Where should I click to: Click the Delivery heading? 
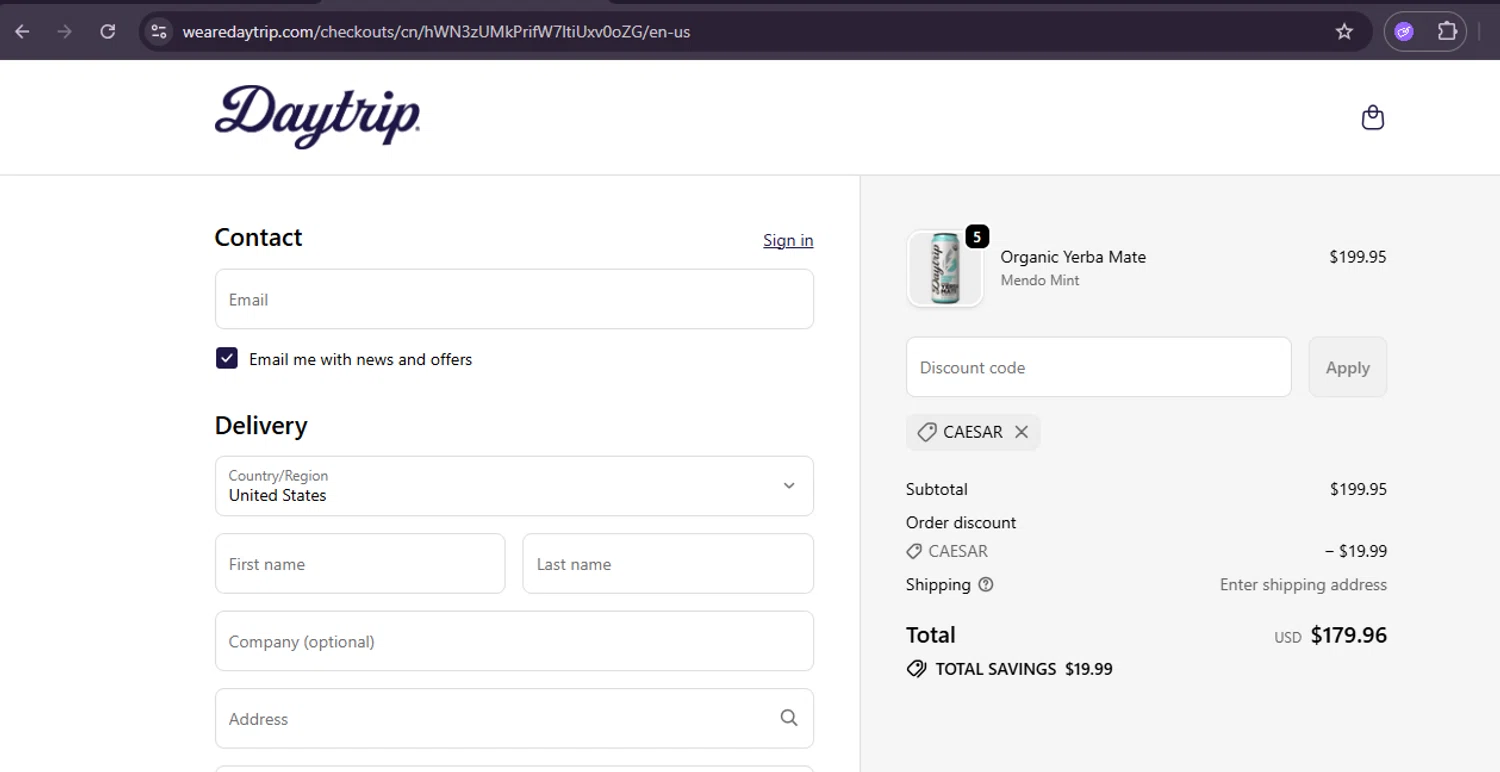[x=261, y=426]
